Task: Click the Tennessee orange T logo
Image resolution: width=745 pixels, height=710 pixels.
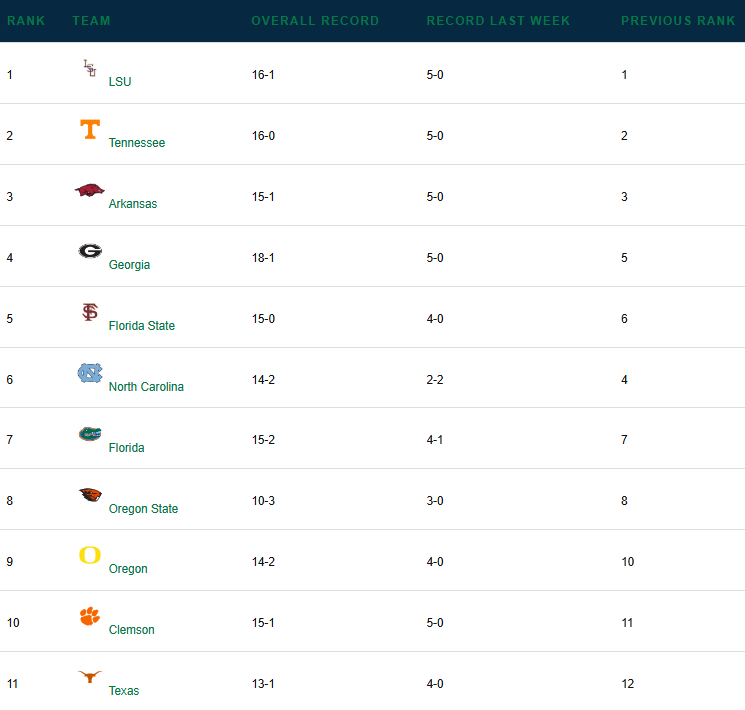Action: tap(90, 129)
